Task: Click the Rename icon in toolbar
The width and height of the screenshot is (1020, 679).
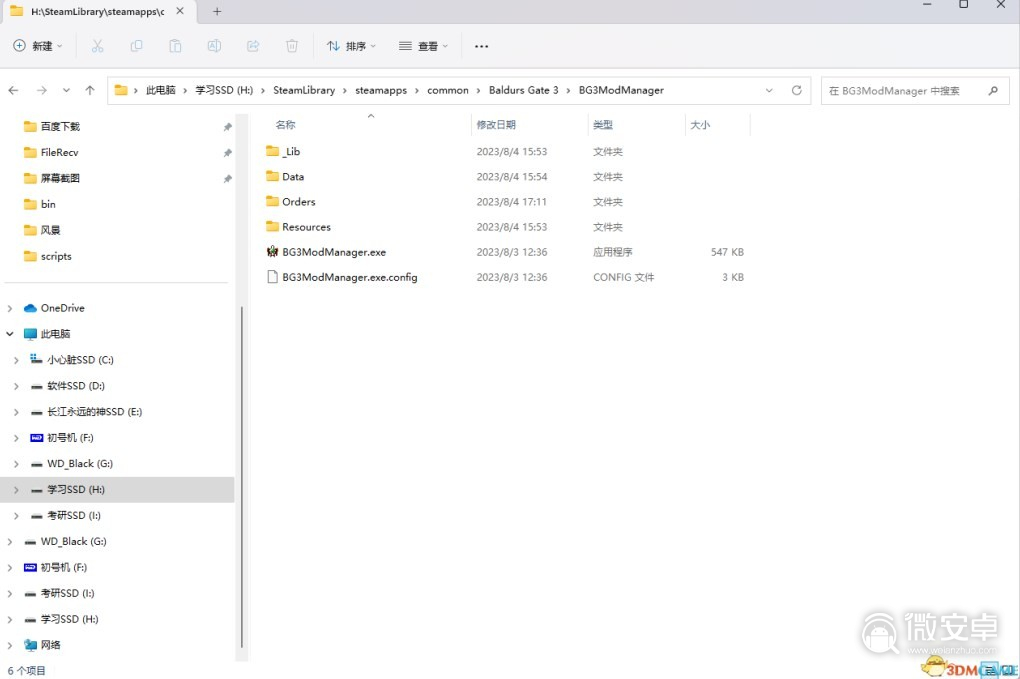Action: [x=214, y=46]
